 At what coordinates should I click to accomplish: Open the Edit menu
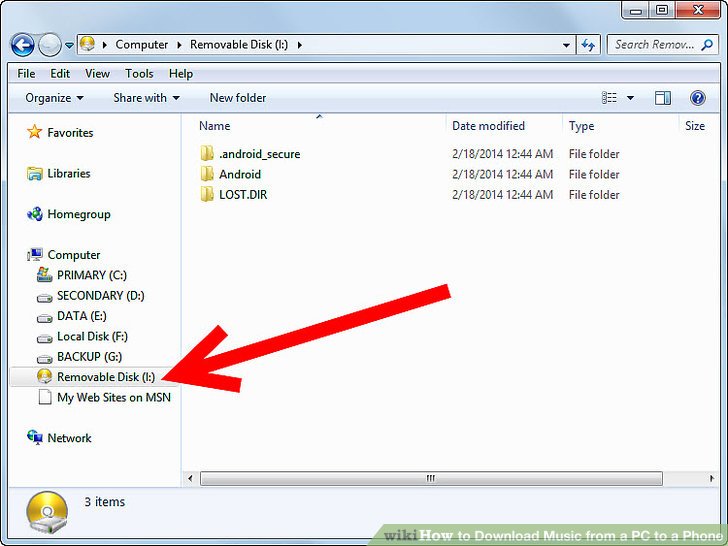(60, 73)
